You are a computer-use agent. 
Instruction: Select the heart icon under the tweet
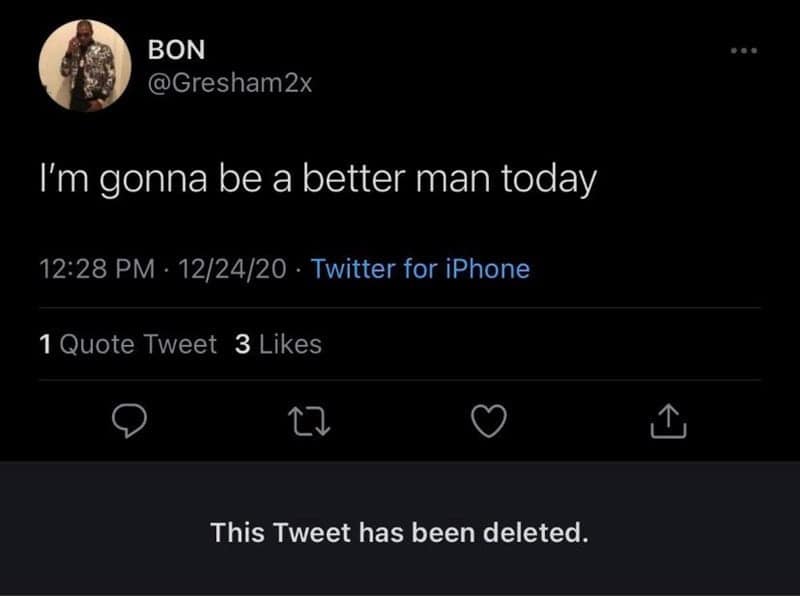[490, 423]
